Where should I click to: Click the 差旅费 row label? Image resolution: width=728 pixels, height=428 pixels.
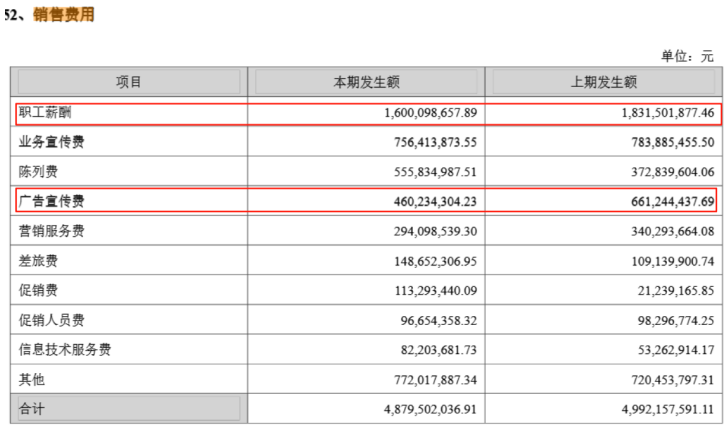pyautogui.click(x=39, y=261)
